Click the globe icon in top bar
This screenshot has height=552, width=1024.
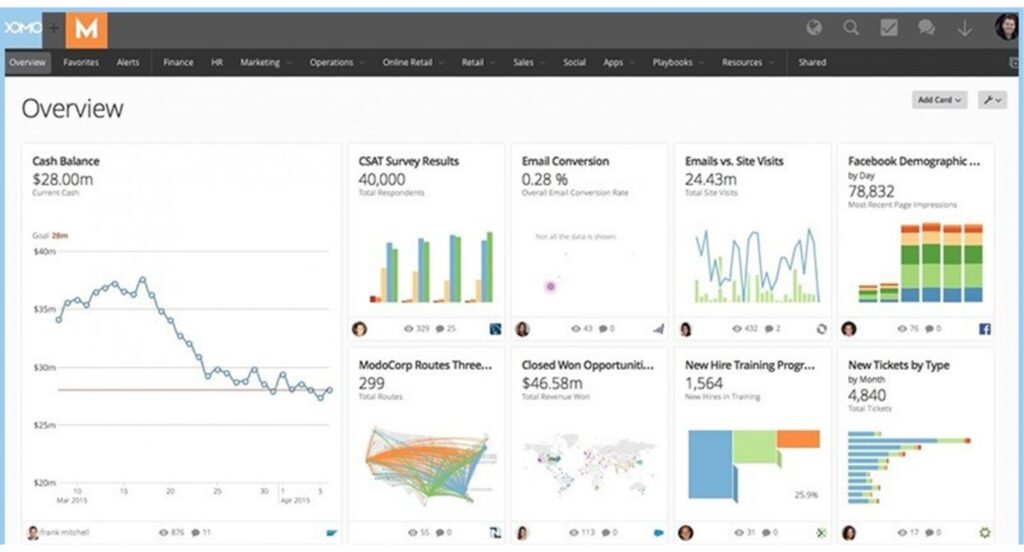[815, 28]
